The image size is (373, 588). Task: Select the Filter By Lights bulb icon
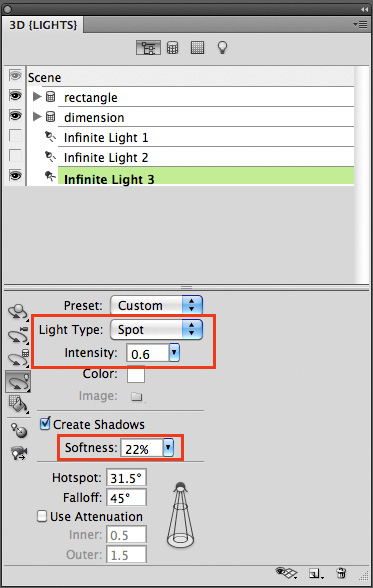click(x=222, y=48)
